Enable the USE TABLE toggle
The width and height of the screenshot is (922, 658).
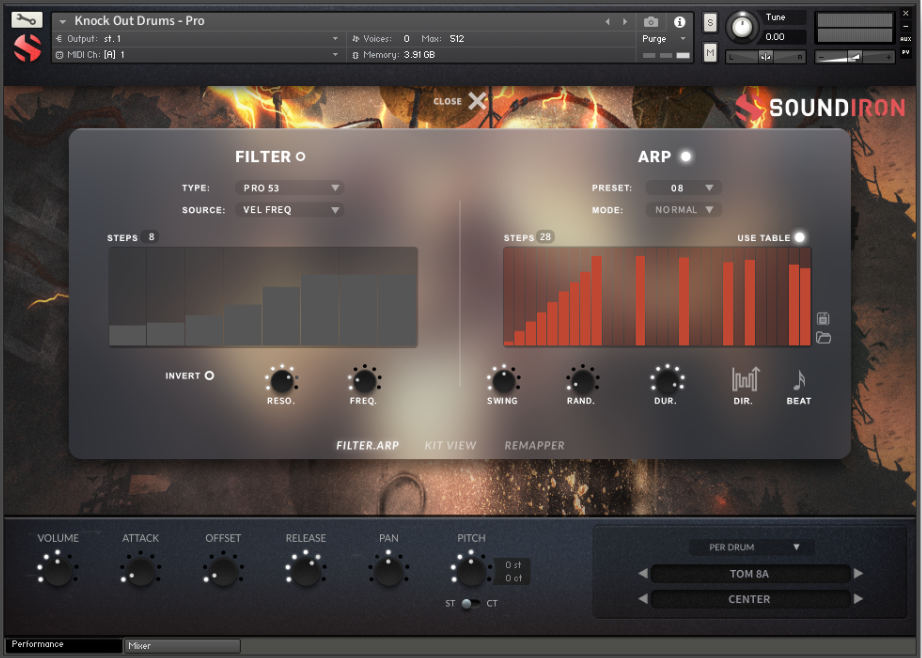(x=799, y=237)
